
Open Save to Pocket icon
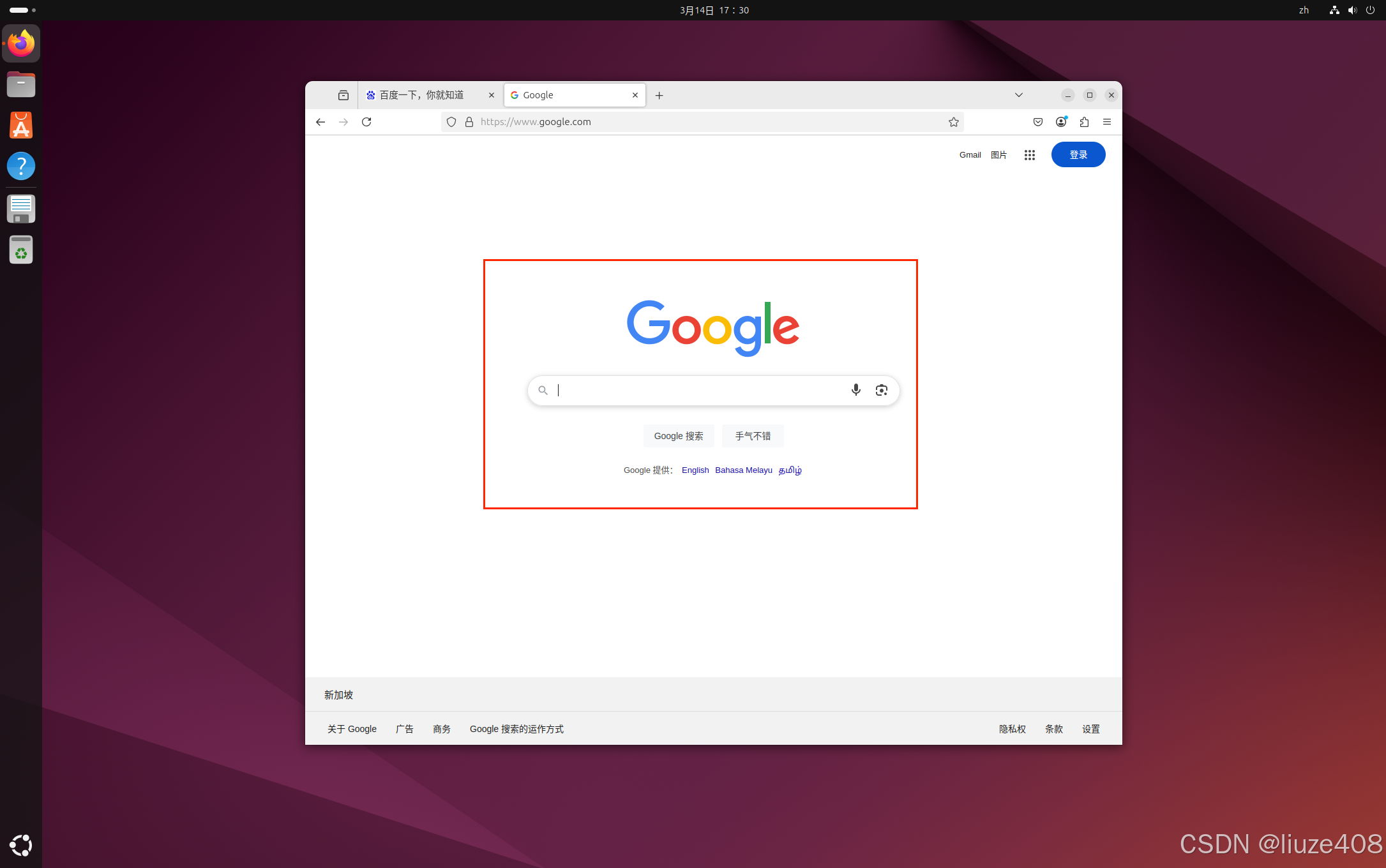[1038, 122]
